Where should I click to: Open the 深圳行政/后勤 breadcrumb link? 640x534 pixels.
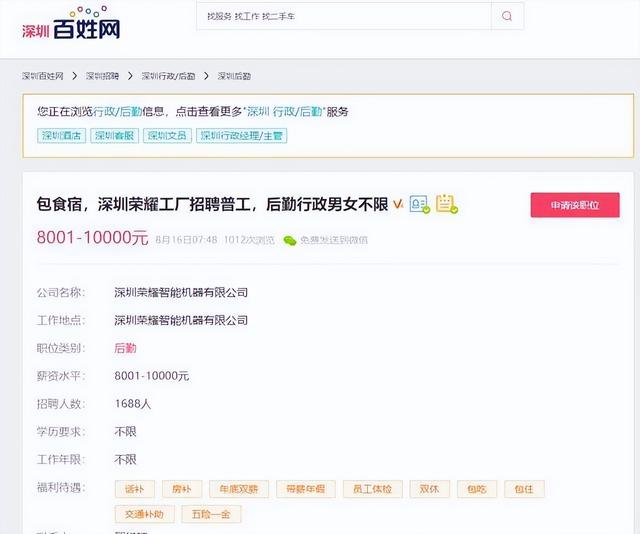(x=168, y=76)
